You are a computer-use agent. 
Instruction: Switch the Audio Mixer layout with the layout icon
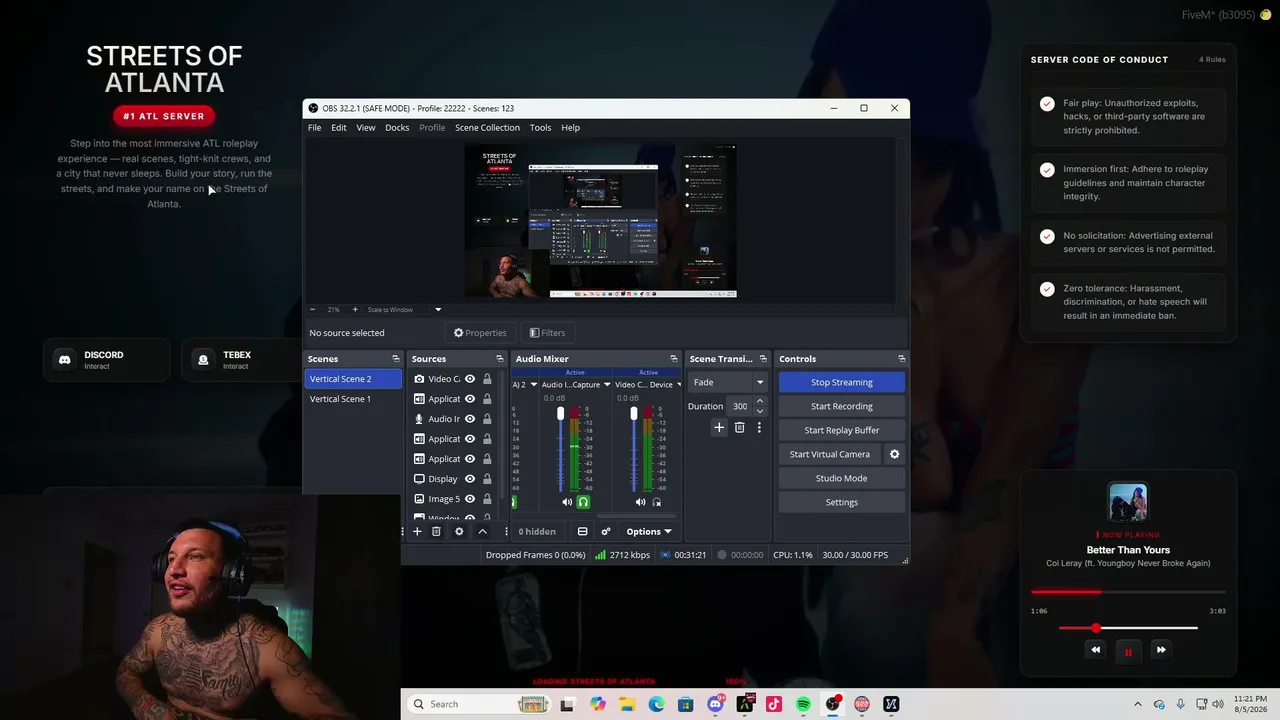pyautogui.click(x=582, y=531)
